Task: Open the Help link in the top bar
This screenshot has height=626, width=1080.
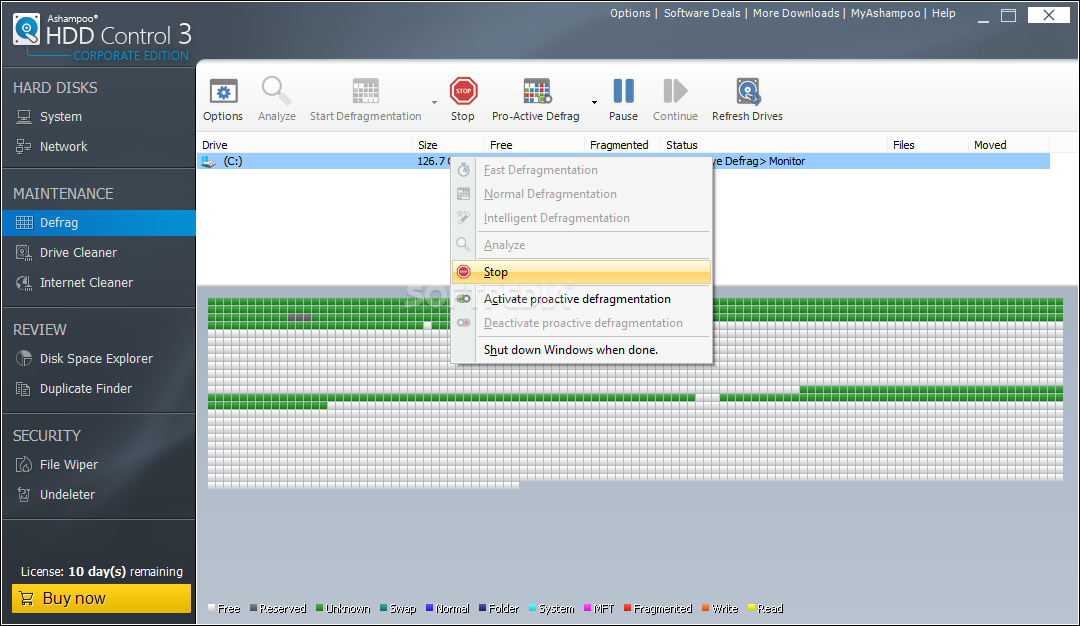Action: (944, 13)
